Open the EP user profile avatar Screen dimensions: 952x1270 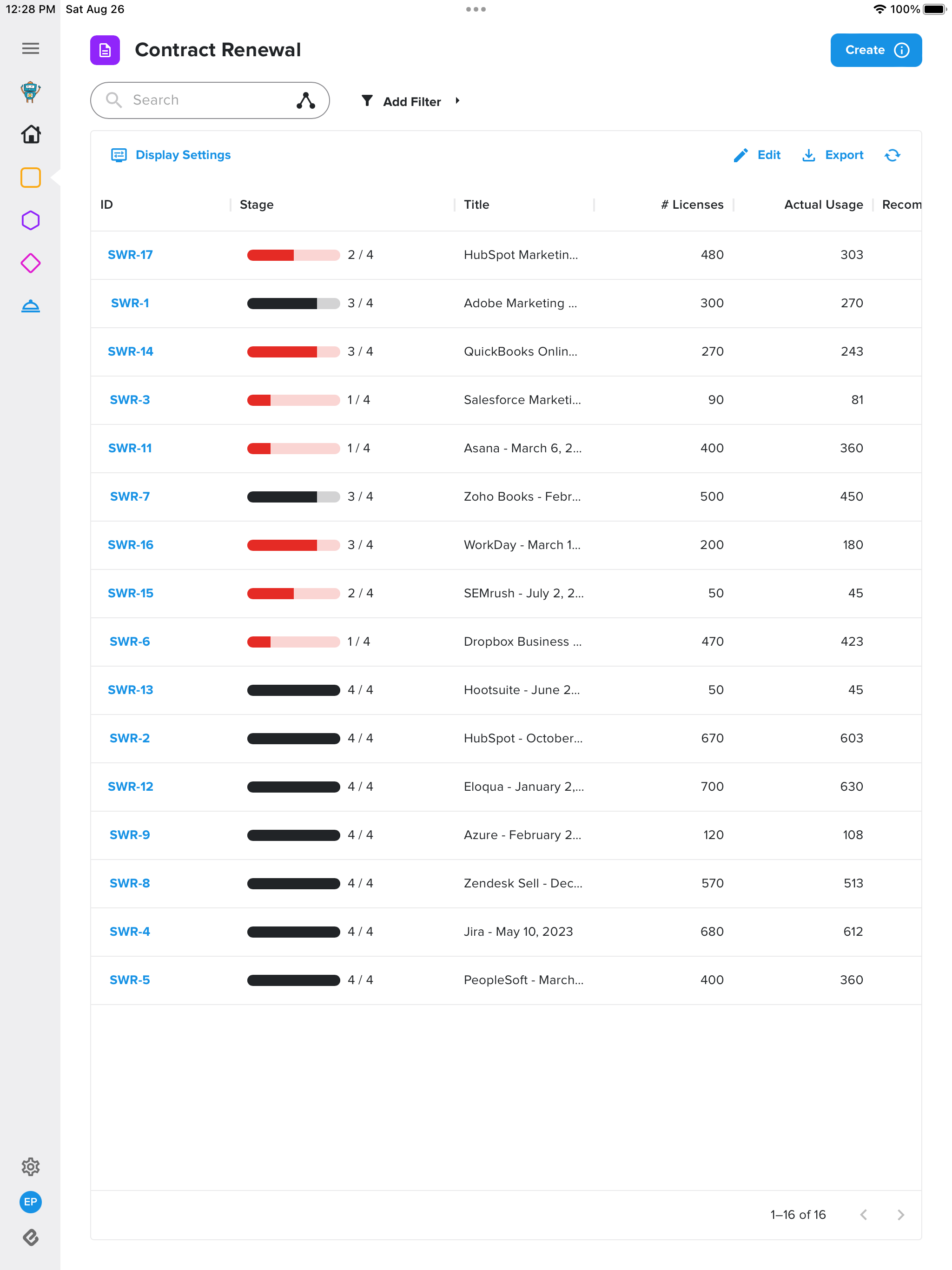pyautogui.click(x=30, y=1202)
